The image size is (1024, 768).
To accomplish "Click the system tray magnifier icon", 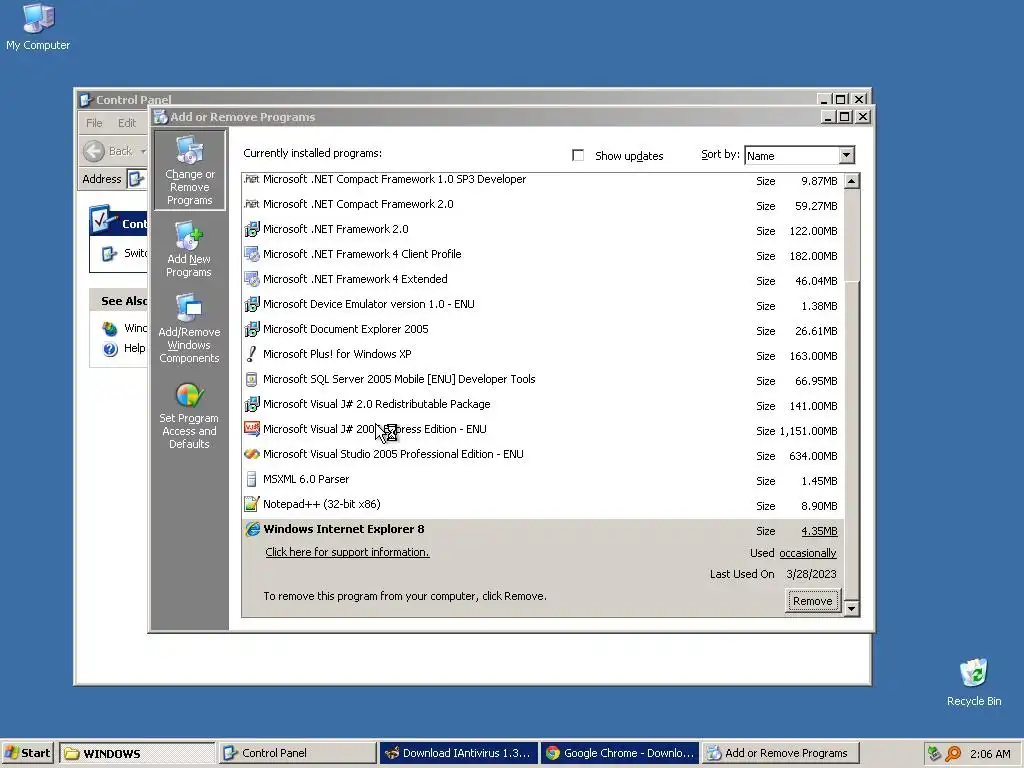I will point(953,754).
